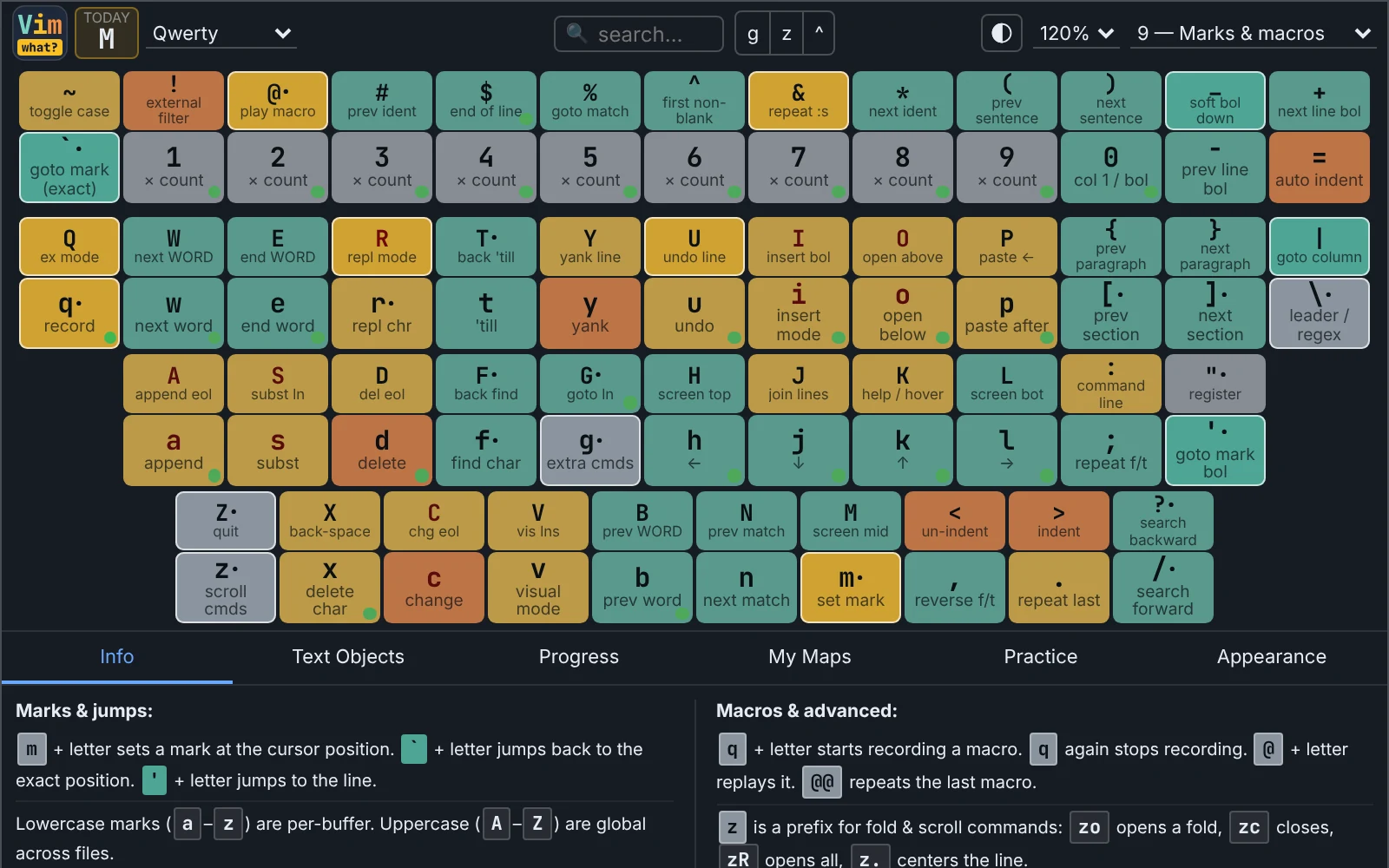
Task: Open the Qwerty layout dropdown
Action: 221,33
